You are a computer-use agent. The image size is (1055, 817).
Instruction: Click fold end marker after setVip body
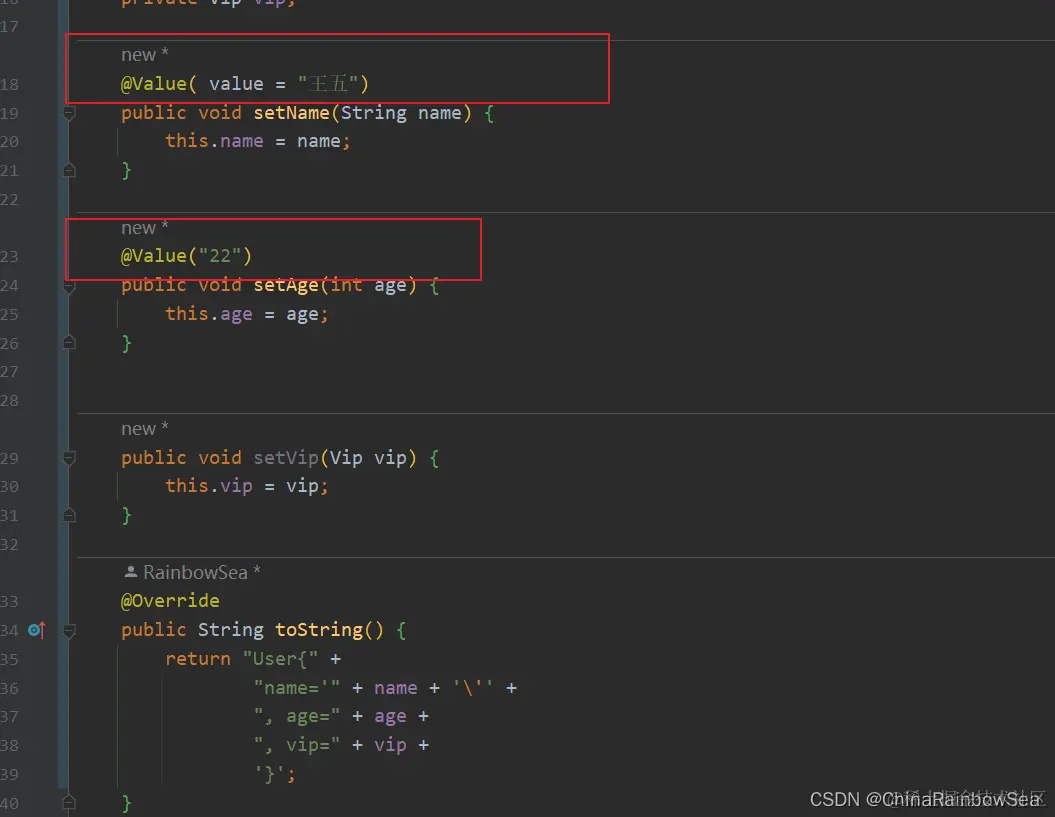click(69, 516)
